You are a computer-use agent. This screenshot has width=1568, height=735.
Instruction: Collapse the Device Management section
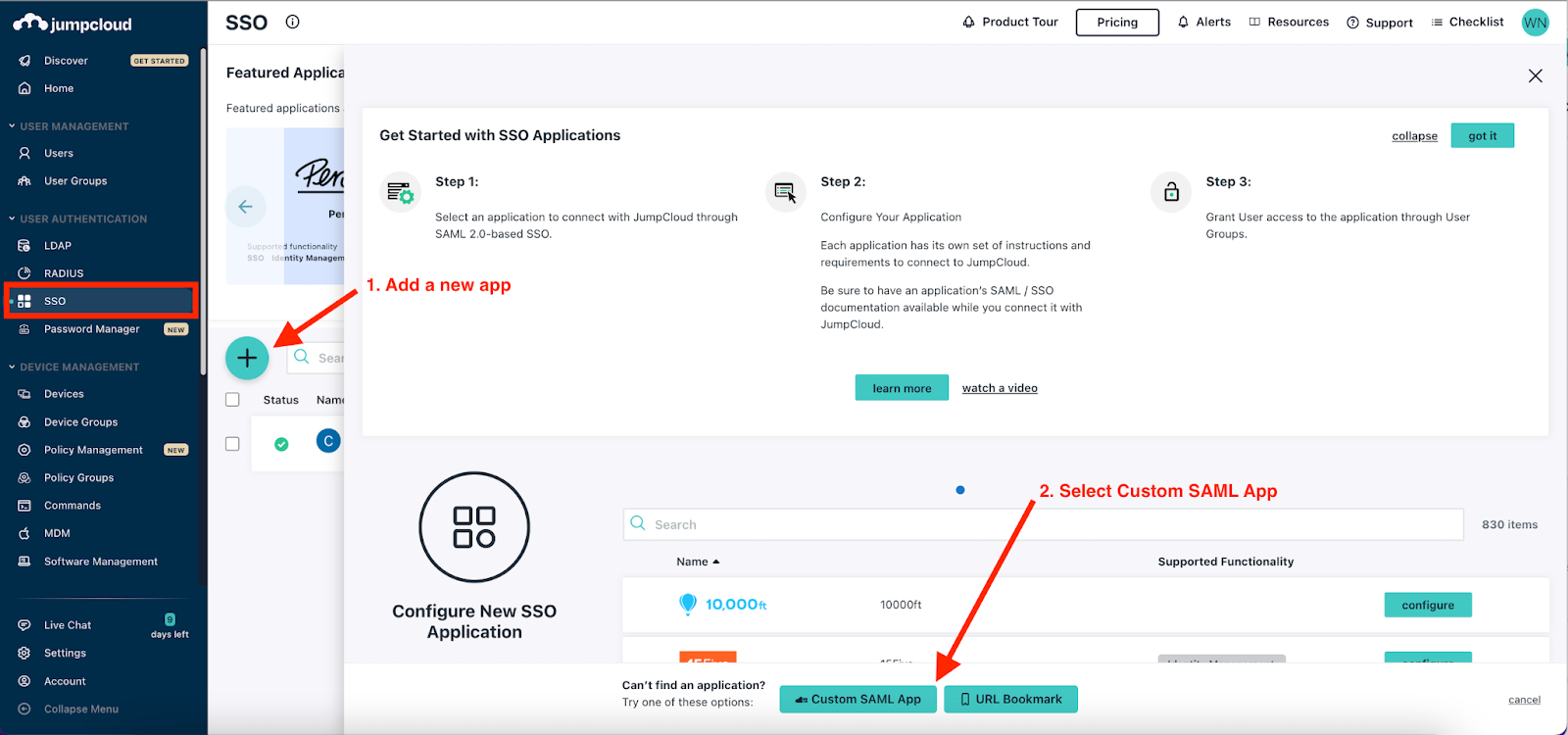(73, 367)
